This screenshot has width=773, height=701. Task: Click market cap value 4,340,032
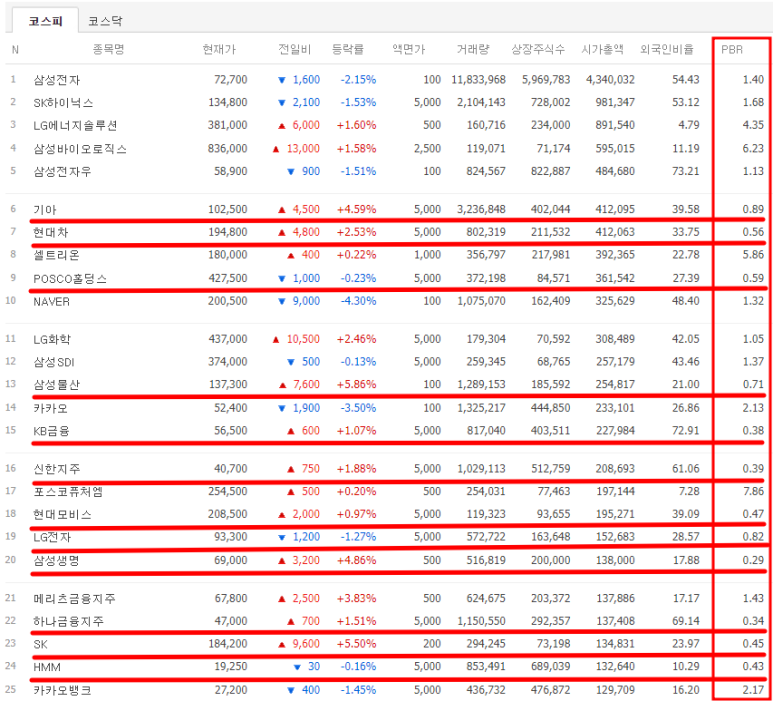point(610,79)
